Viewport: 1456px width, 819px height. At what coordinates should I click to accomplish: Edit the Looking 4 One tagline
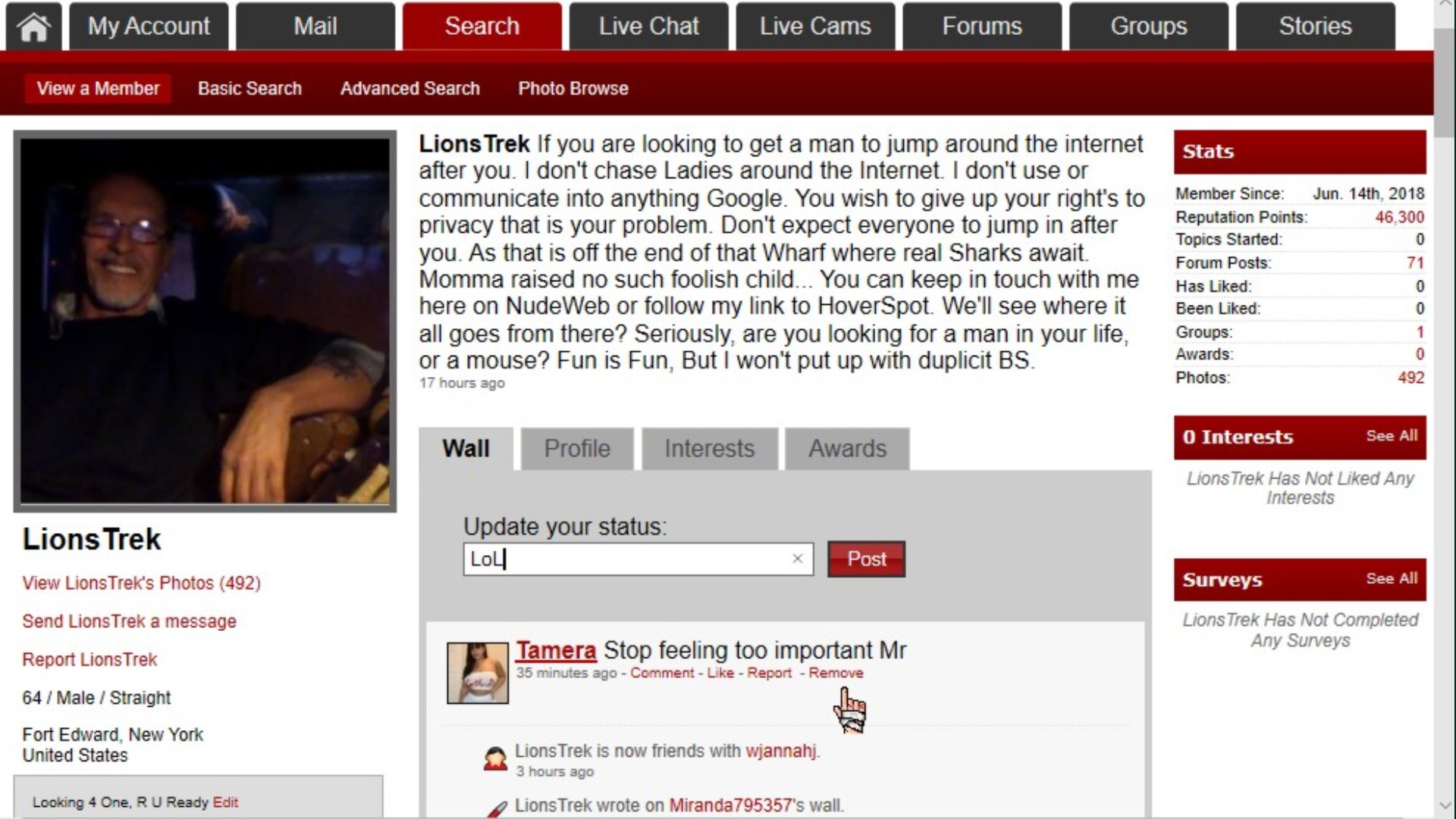[225, 802]
